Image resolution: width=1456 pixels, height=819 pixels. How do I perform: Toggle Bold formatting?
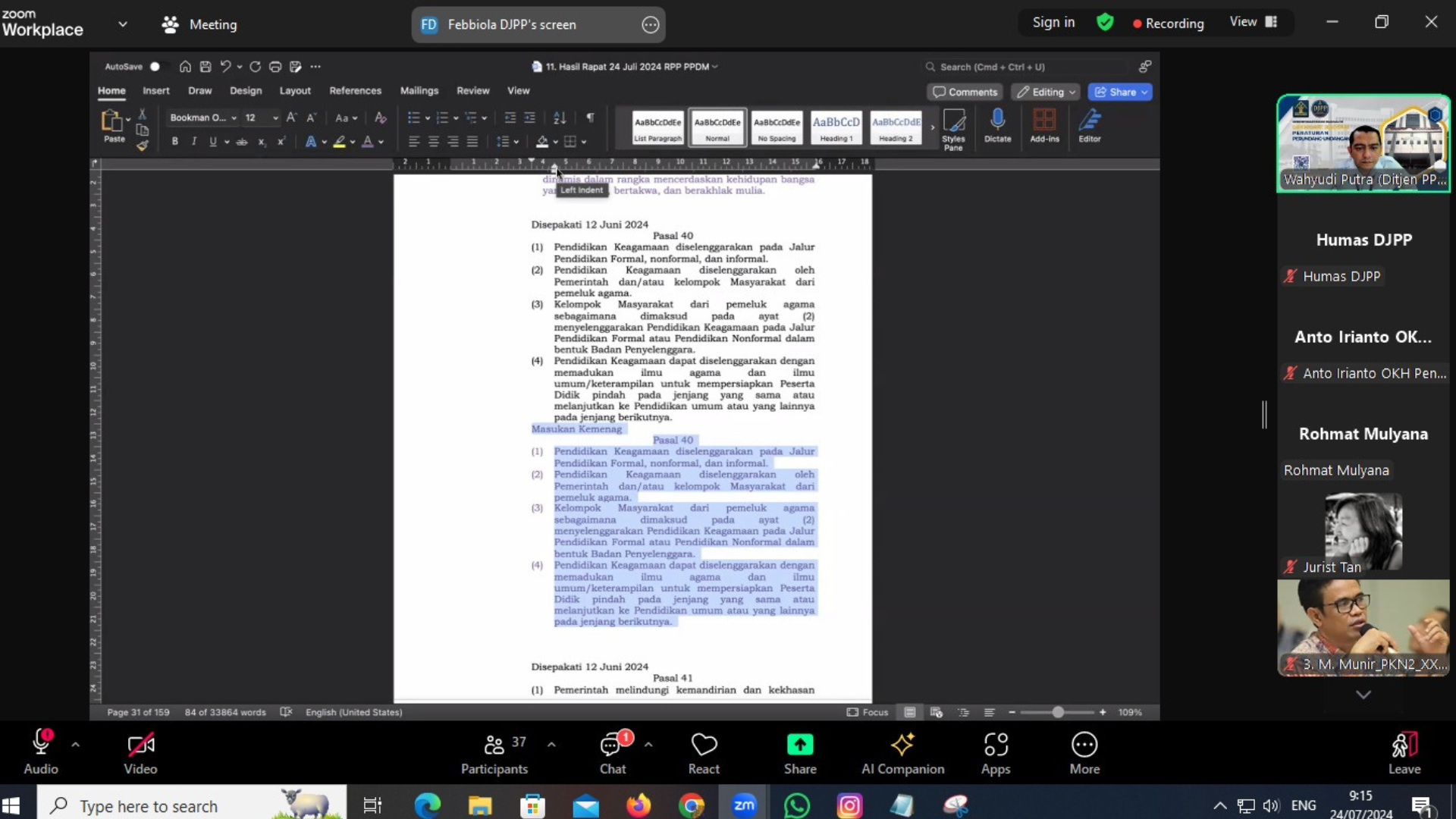point(175,142)
